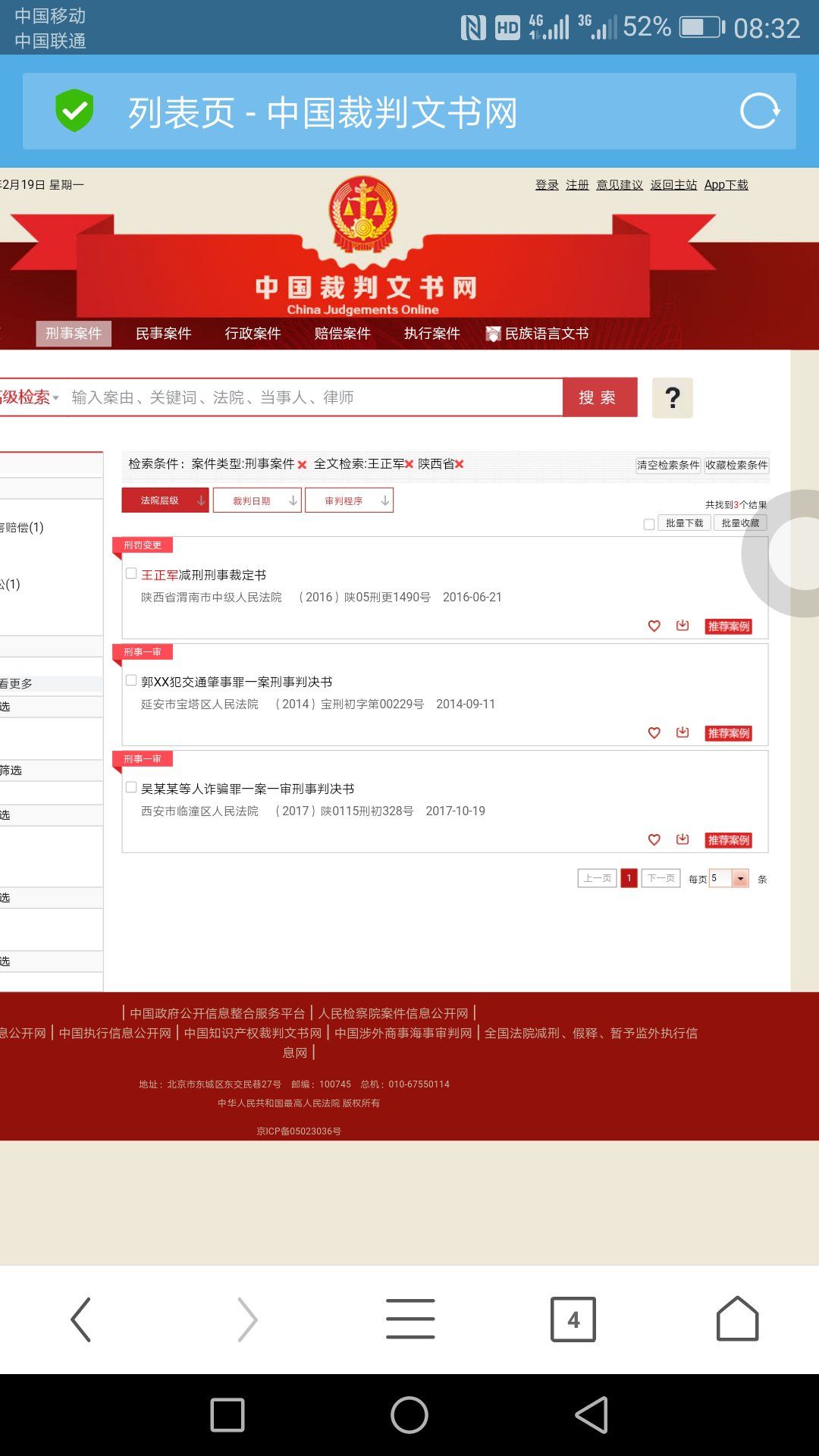Click 推荐案例 badge for 郭XX case
This screenshot has width=819, height=1456.
click(x=729, y=733)
